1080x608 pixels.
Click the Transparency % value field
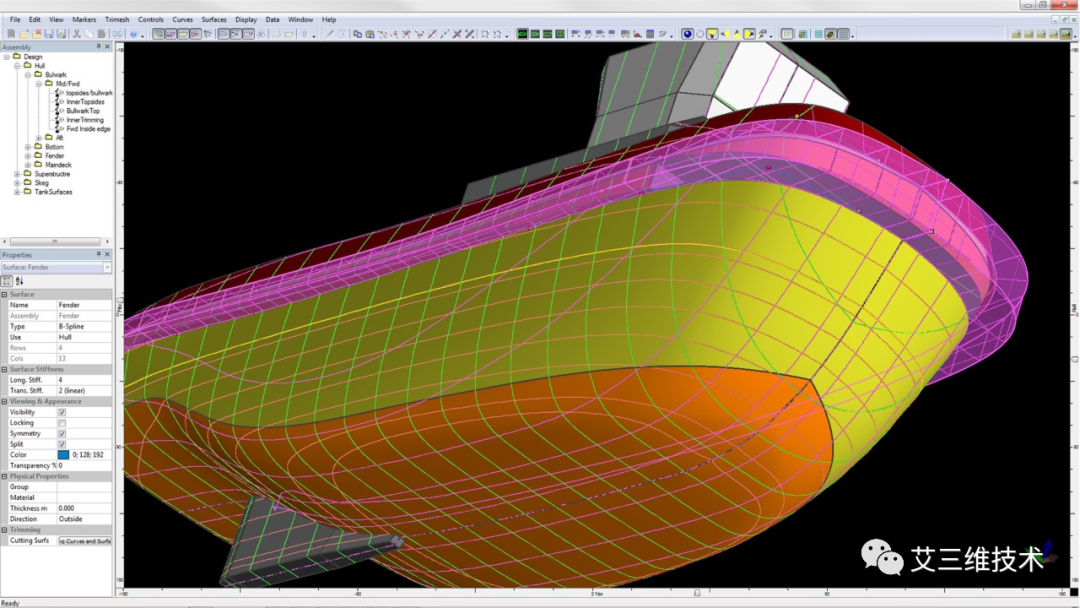coord(84,465)
